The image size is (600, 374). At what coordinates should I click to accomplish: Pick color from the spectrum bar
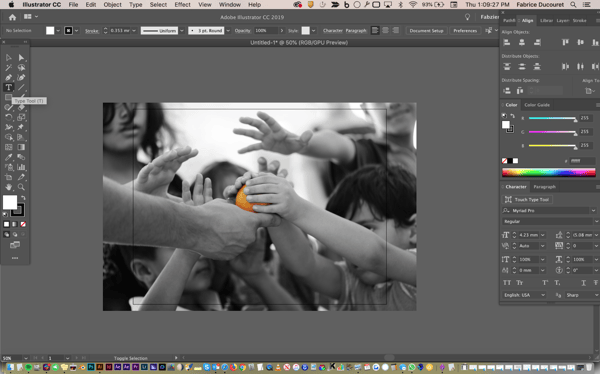pos(549,173)
